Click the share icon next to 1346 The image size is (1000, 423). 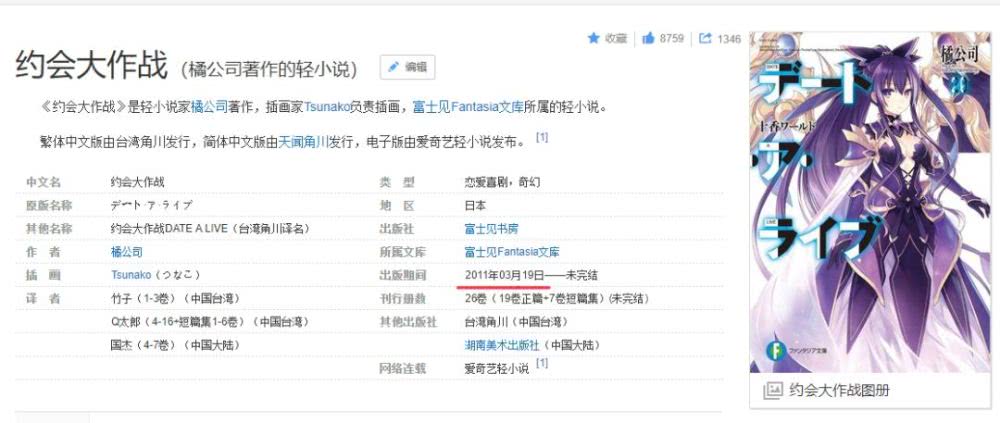point(705,39)
